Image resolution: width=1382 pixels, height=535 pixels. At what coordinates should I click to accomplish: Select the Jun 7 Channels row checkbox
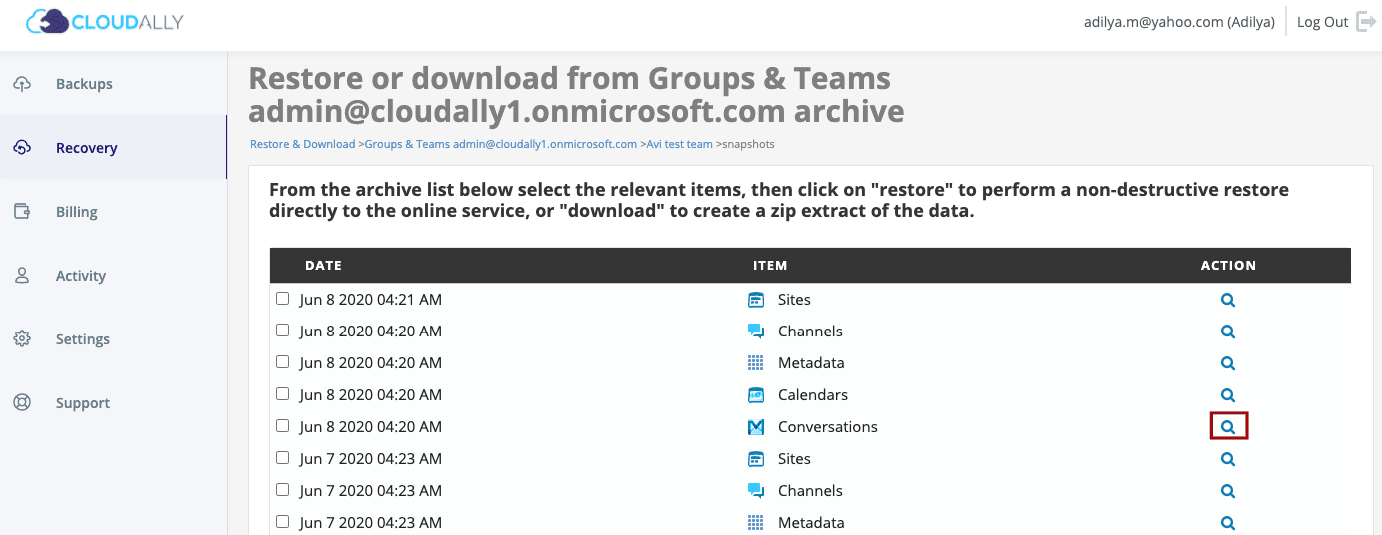283,490
